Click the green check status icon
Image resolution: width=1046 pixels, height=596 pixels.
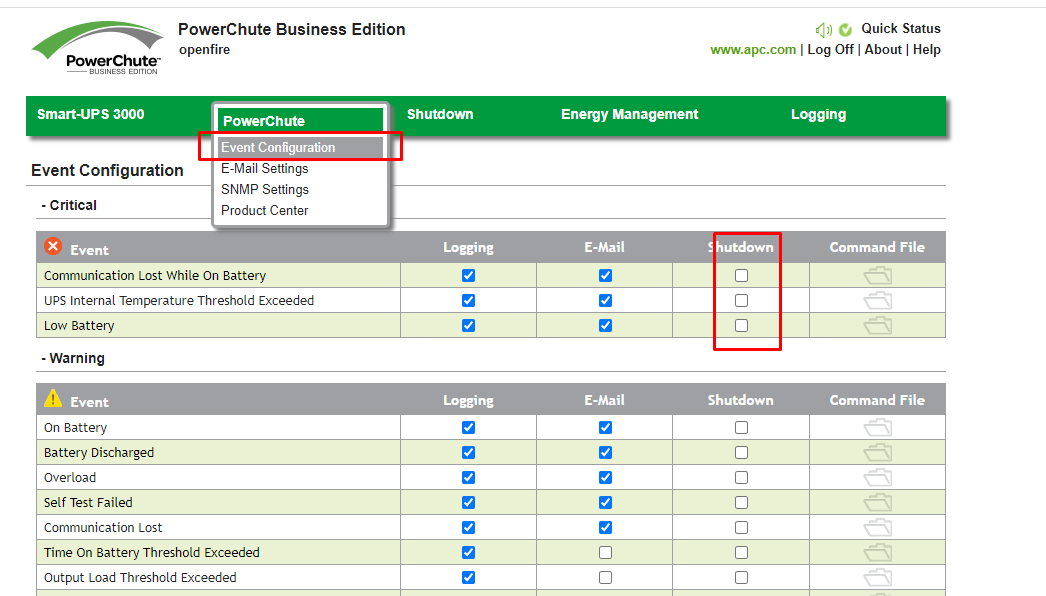click(845, 29)
